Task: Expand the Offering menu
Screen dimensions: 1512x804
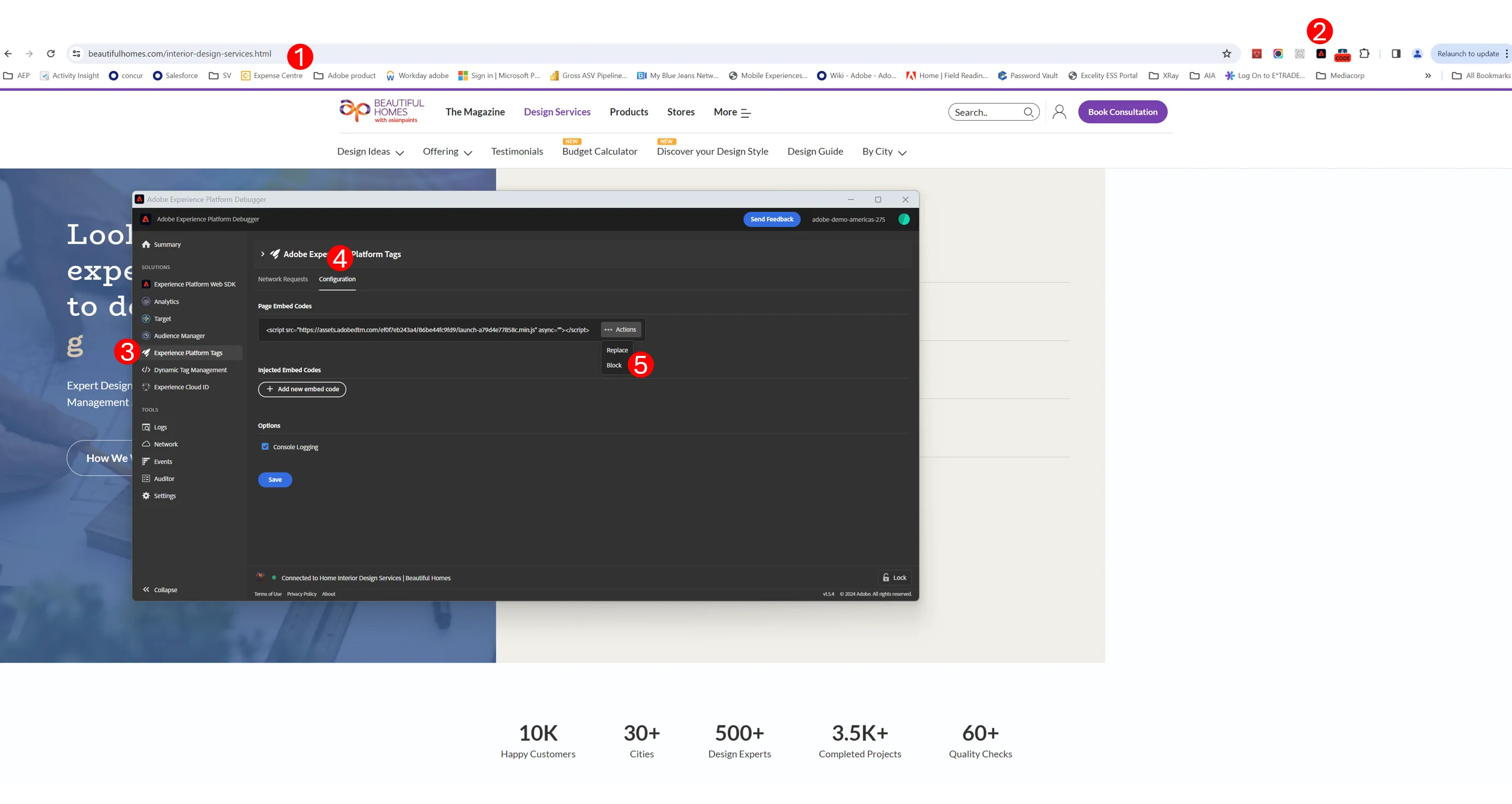Action: pos(447,152)
